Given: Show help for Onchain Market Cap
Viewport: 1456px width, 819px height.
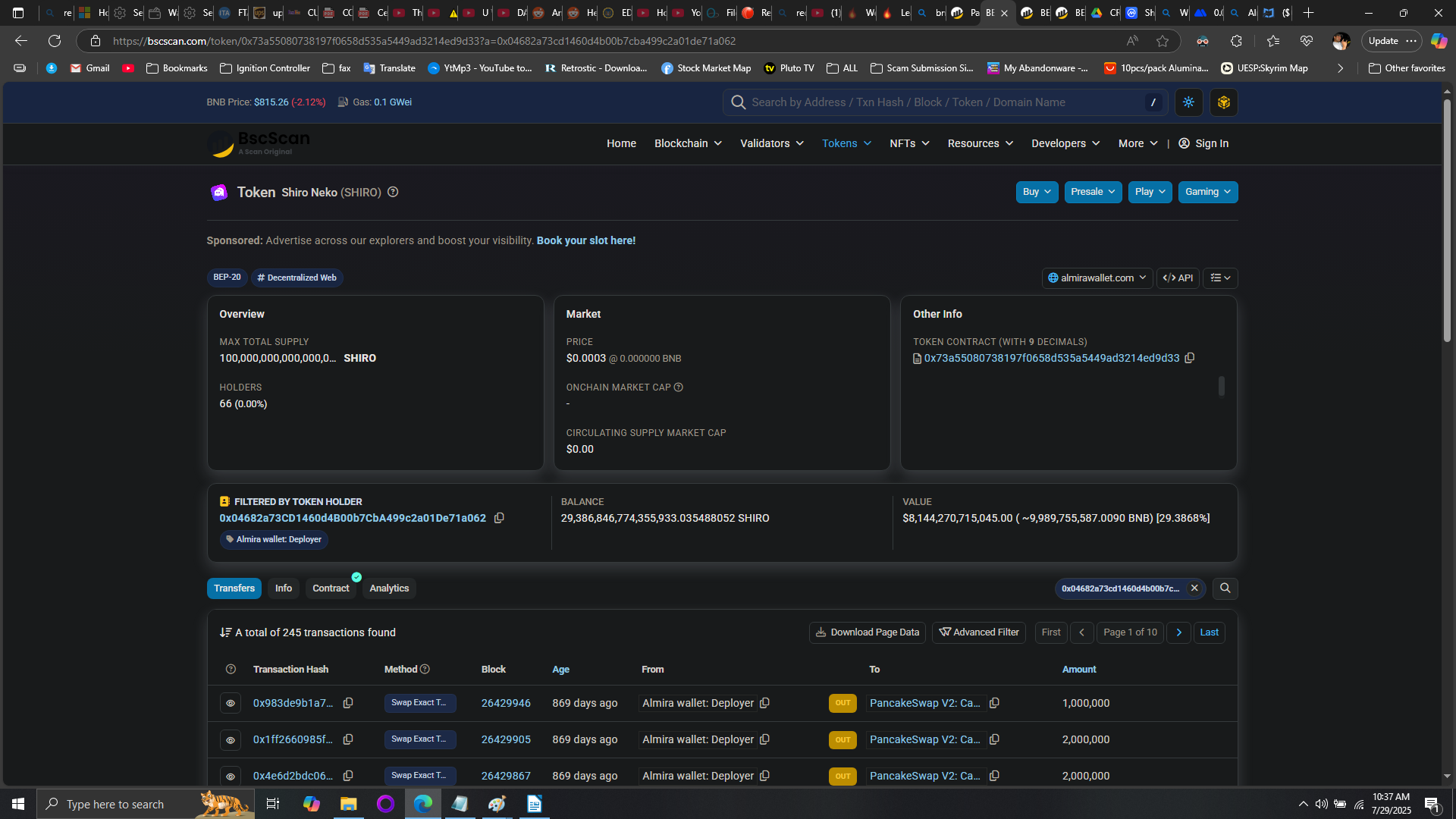Looking at the screenshot, I should 679,388.
